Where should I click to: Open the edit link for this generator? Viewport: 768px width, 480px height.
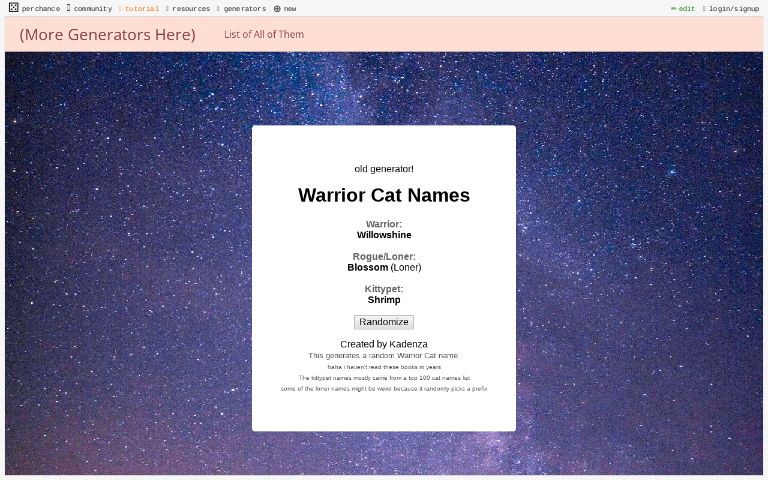(686, 9)
